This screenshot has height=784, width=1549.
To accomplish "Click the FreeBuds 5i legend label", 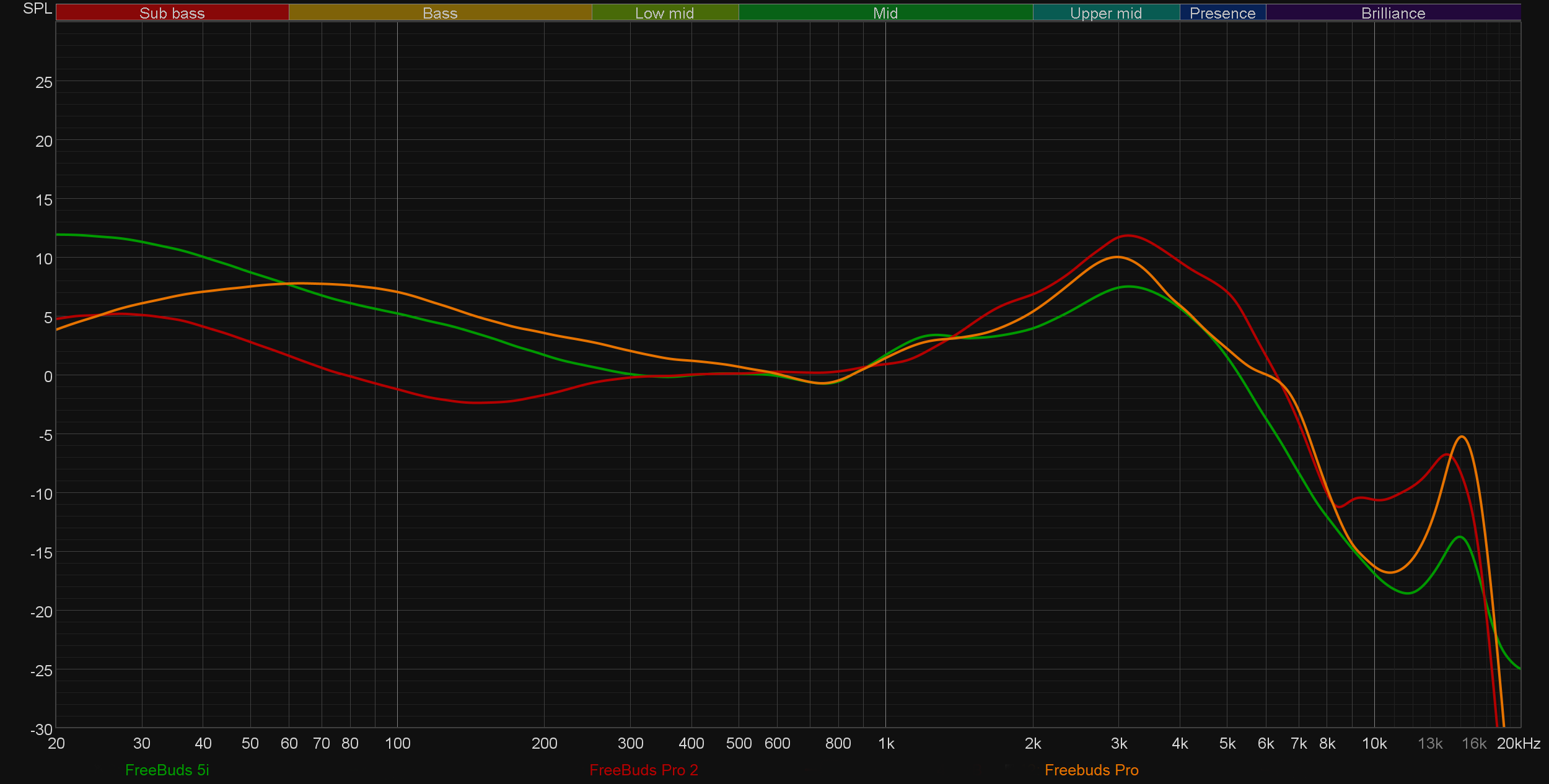I will [167, 770].
